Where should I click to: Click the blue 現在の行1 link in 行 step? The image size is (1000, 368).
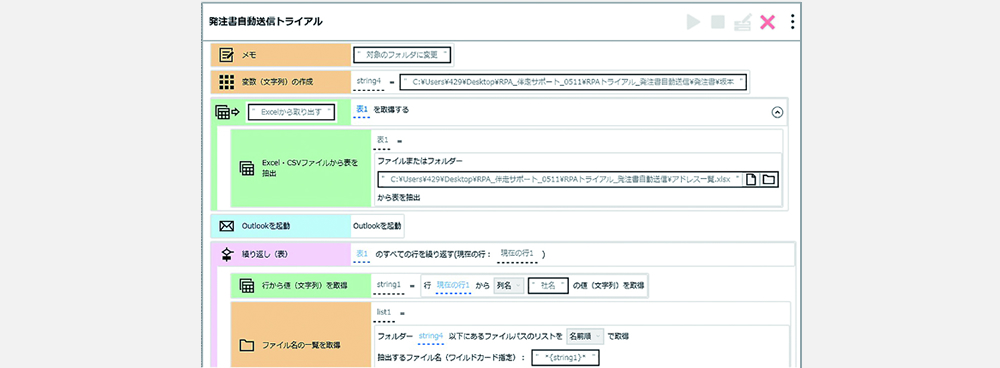pyautogui.click(x=453, y=286)
